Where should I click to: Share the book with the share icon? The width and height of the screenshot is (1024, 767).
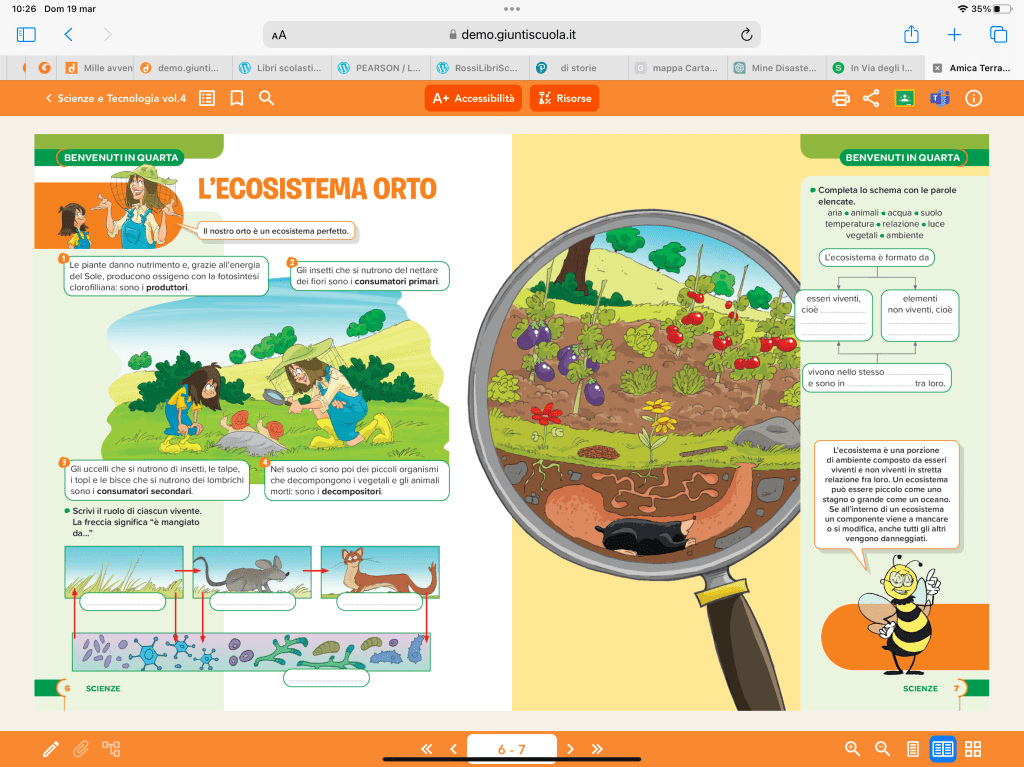pyautogui.click(x=871, y=98)
